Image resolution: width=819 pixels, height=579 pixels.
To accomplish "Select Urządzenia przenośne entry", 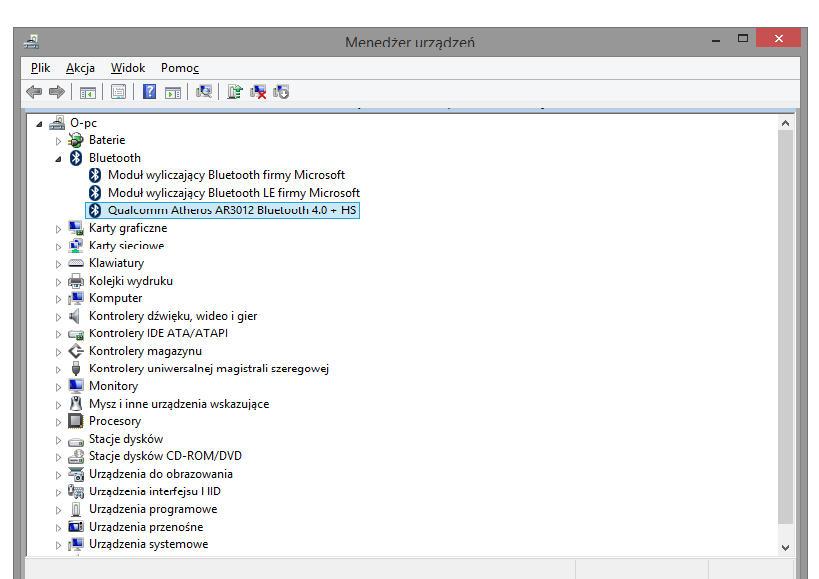I will tap(146, 527).
